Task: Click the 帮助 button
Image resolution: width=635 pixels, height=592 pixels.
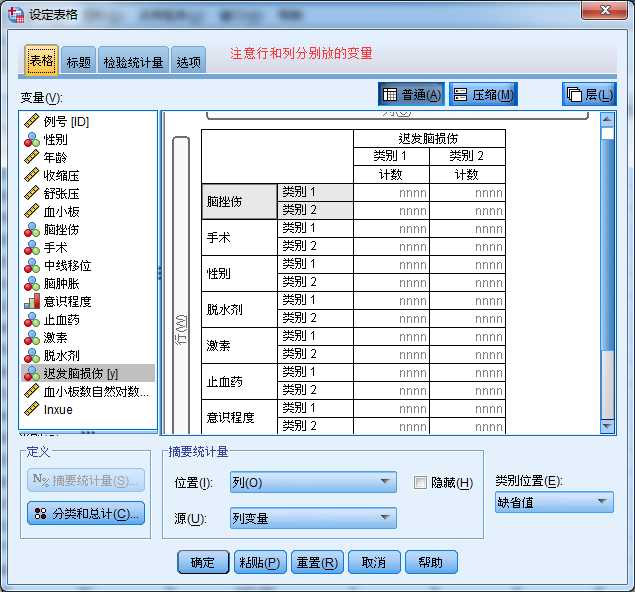Action: click(431, 562)
